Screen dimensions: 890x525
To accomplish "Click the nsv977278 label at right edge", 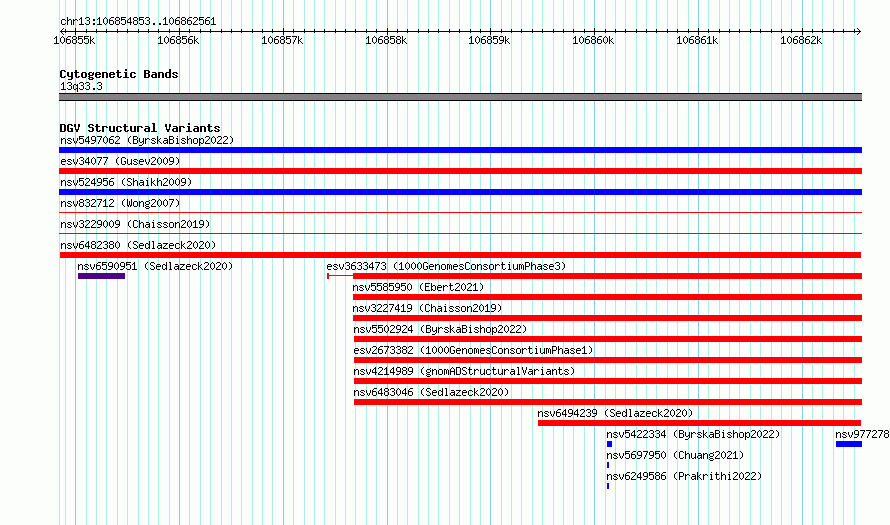I will pos(862,434).
